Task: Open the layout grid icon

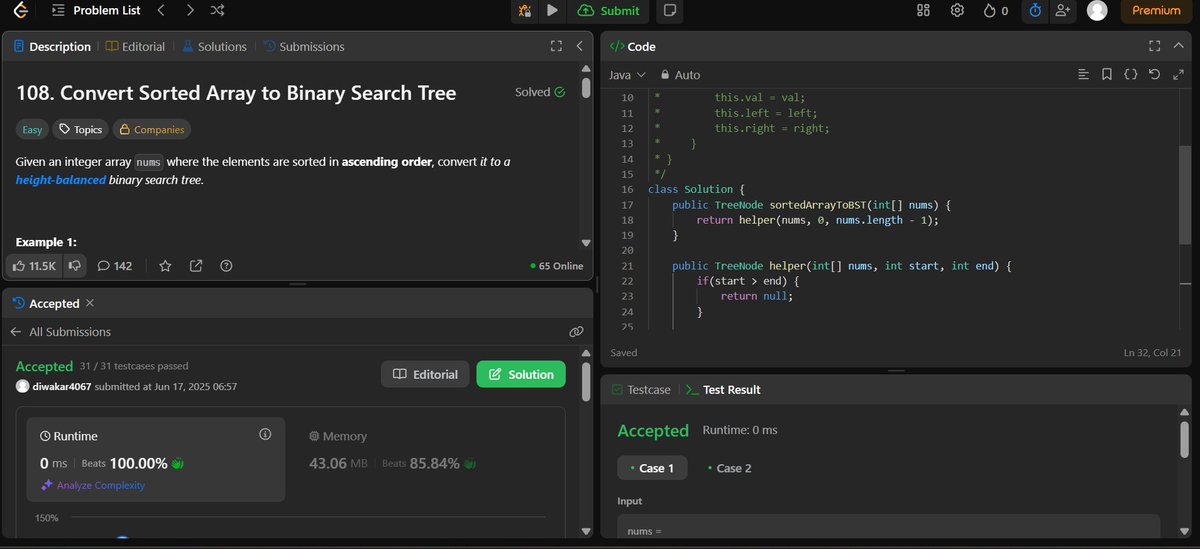Action: pyautogui.click(x=923, y=11)
